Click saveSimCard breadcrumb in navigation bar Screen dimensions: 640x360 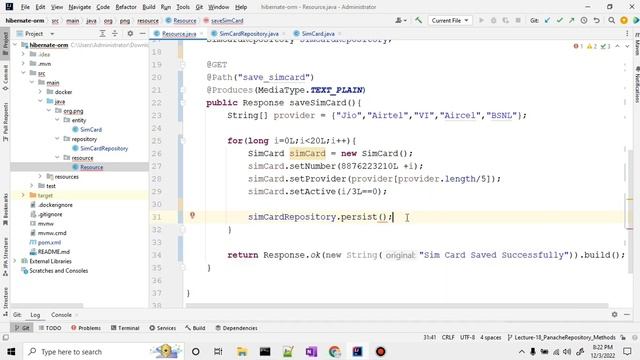pyautogui.click(x=223, y=20)
